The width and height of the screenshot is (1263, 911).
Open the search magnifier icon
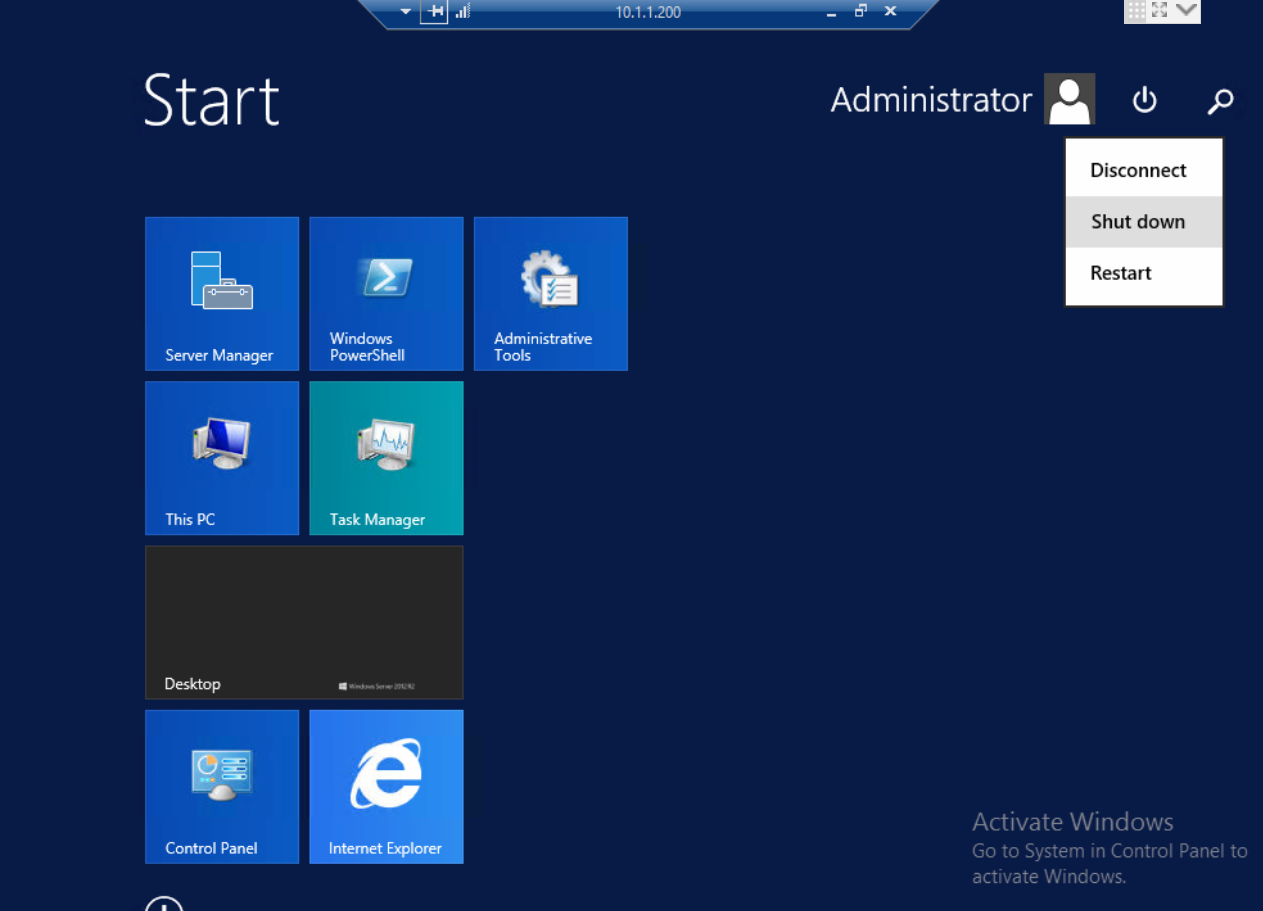[x=1220, y=100]
